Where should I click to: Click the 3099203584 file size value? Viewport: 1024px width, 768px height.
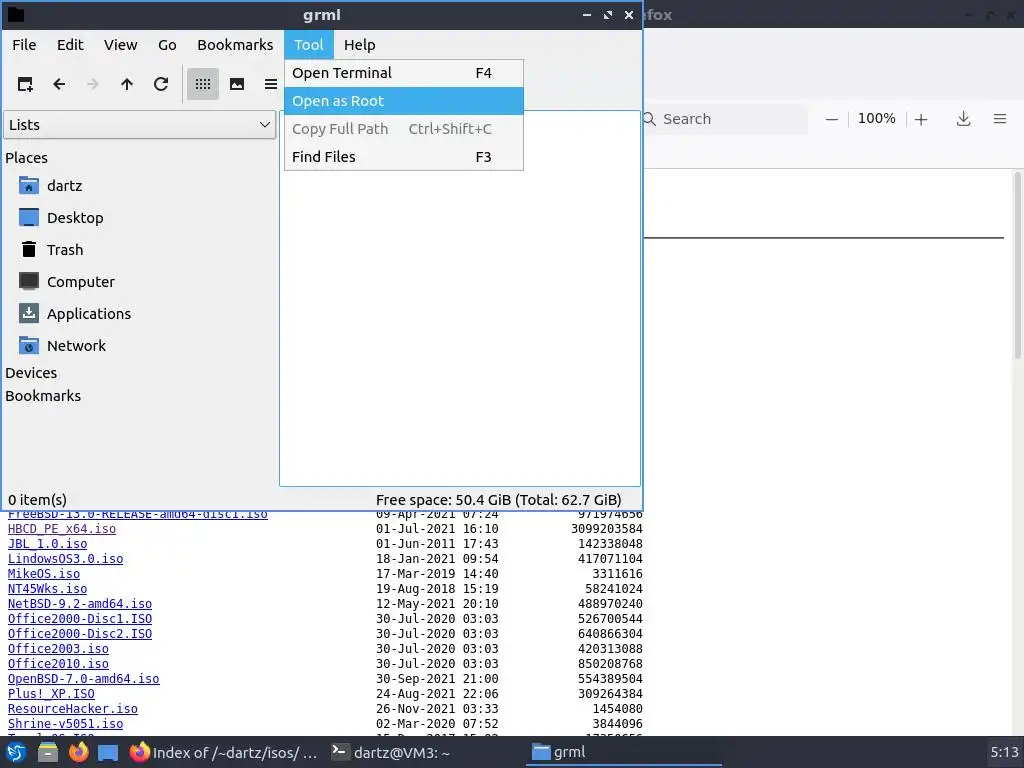click(x=607, y=529)
